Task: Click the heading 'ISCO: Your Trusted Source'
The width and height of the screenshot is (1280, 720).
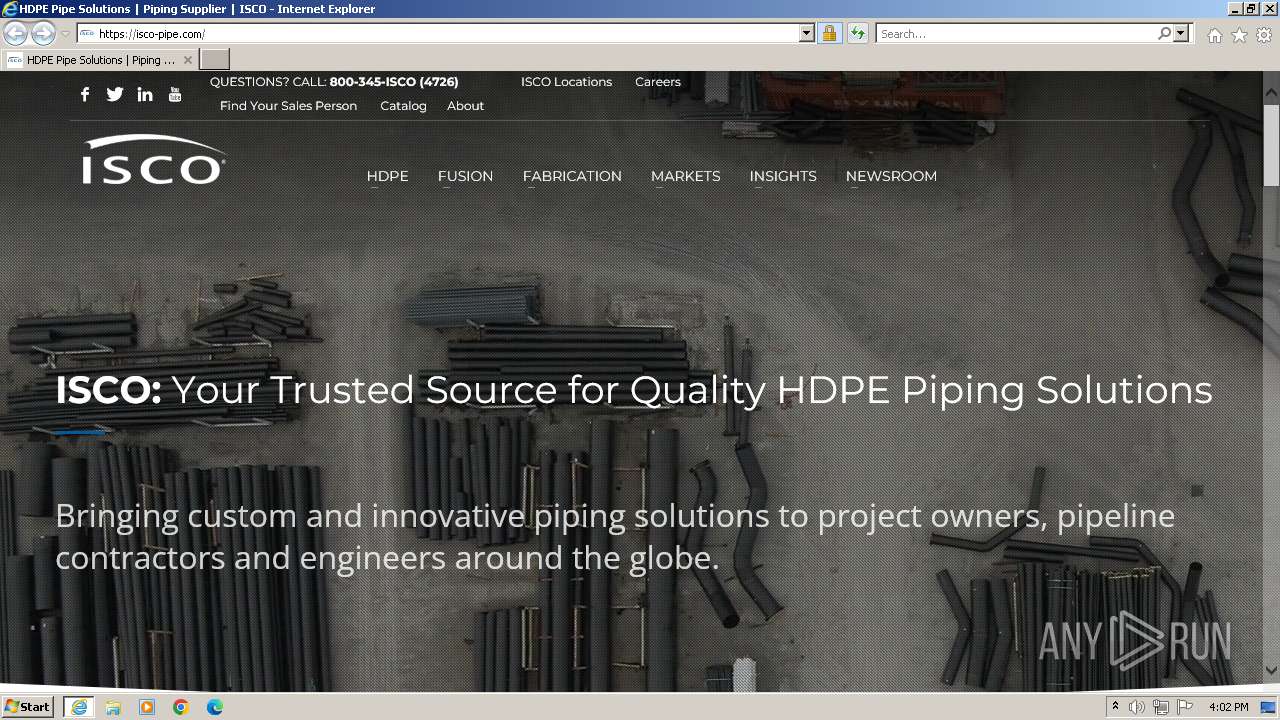Action: pyautogui.click(x=634, y=390)
